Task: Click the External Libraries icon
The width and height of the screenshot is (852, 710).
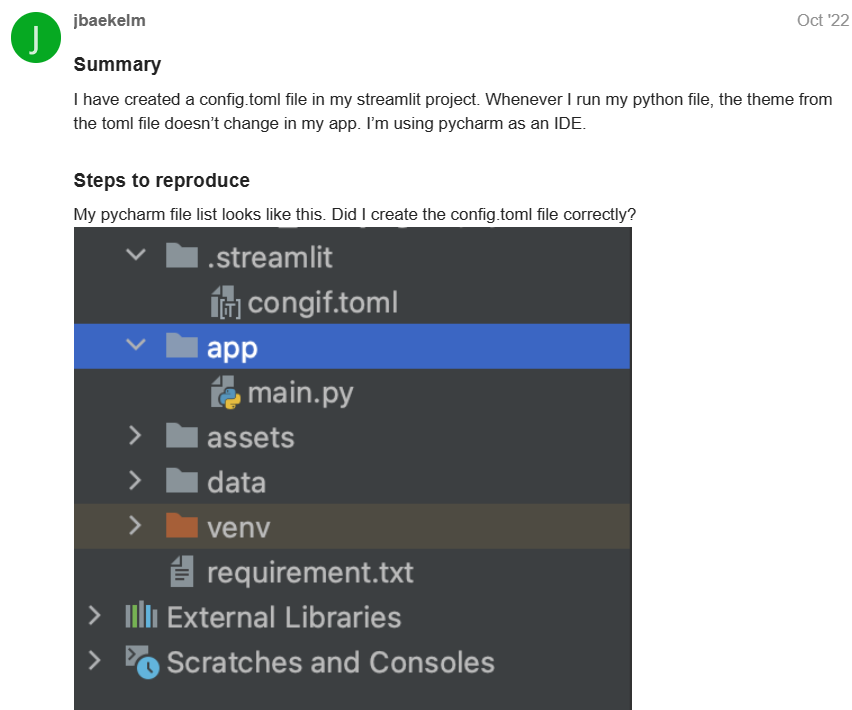Action: pyautogui.click(x=139, y=616)
